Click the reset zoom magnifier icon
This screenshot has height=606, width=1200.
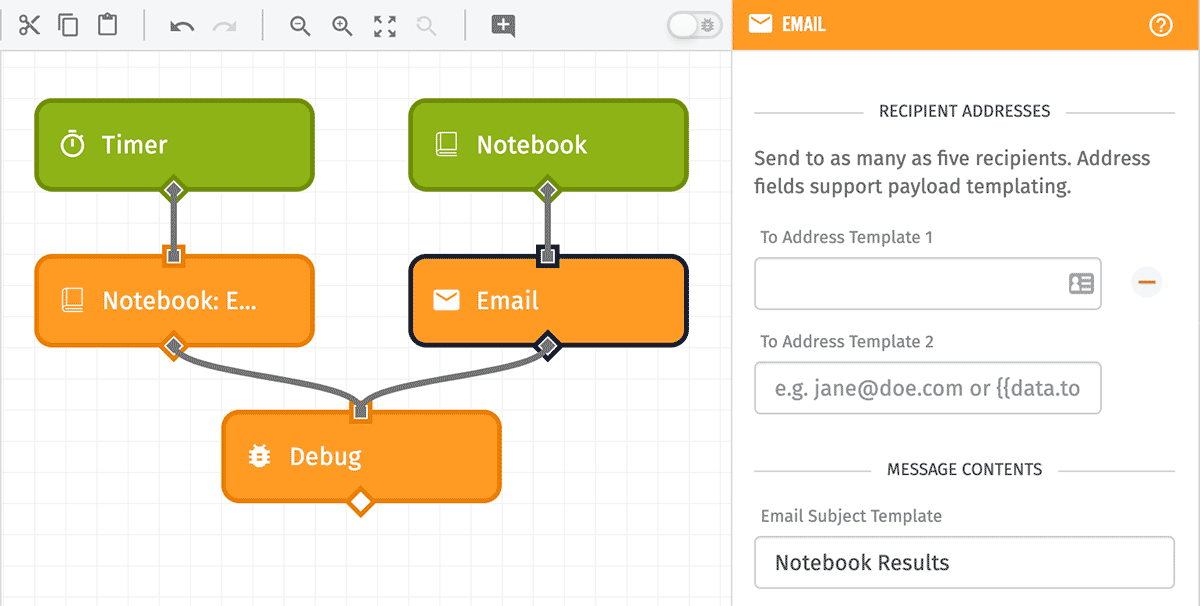pyautogui.click(x=427, y=26)
